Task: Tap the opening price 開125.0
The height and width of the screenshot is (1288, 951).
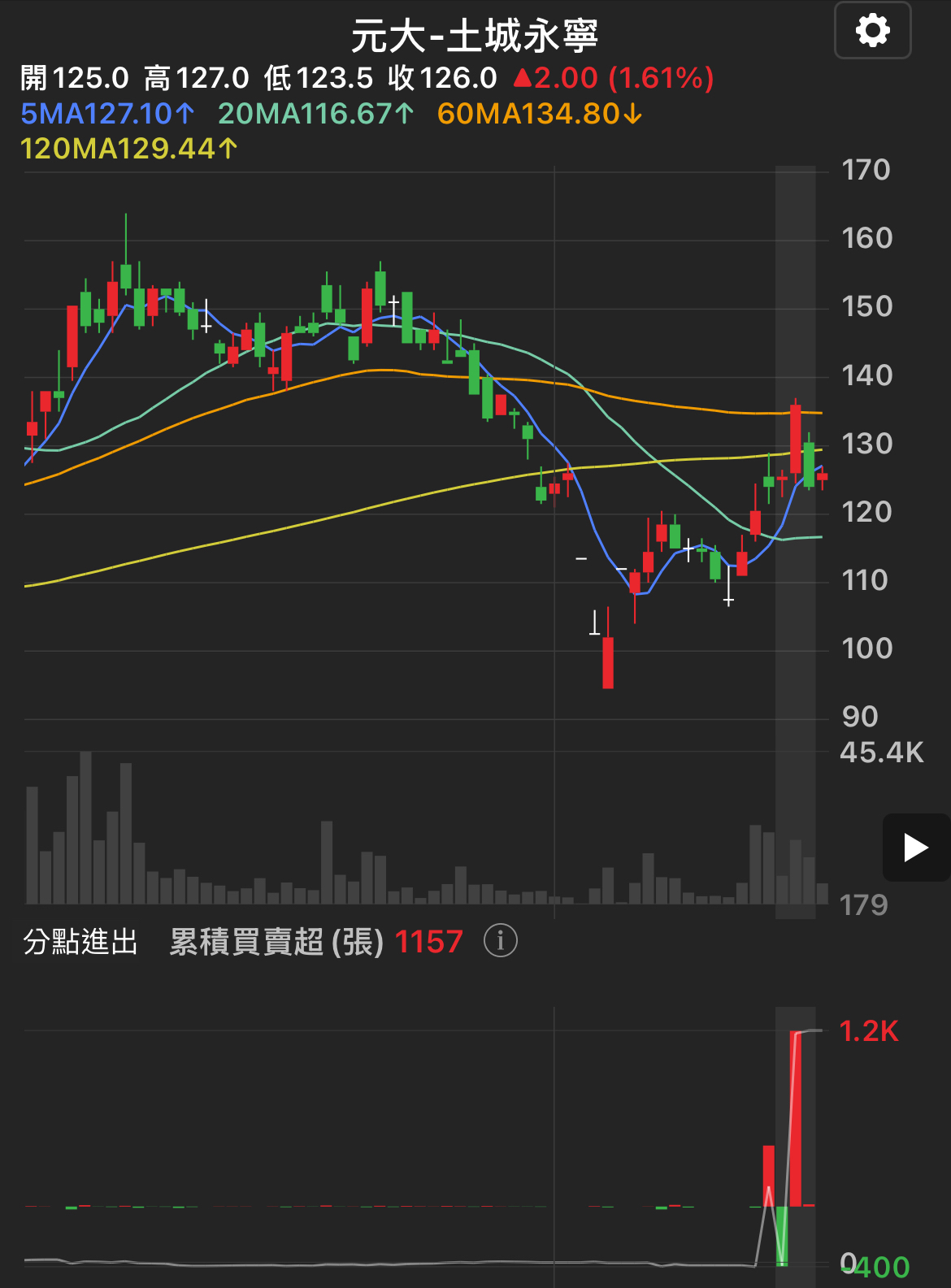Action: 75,78
